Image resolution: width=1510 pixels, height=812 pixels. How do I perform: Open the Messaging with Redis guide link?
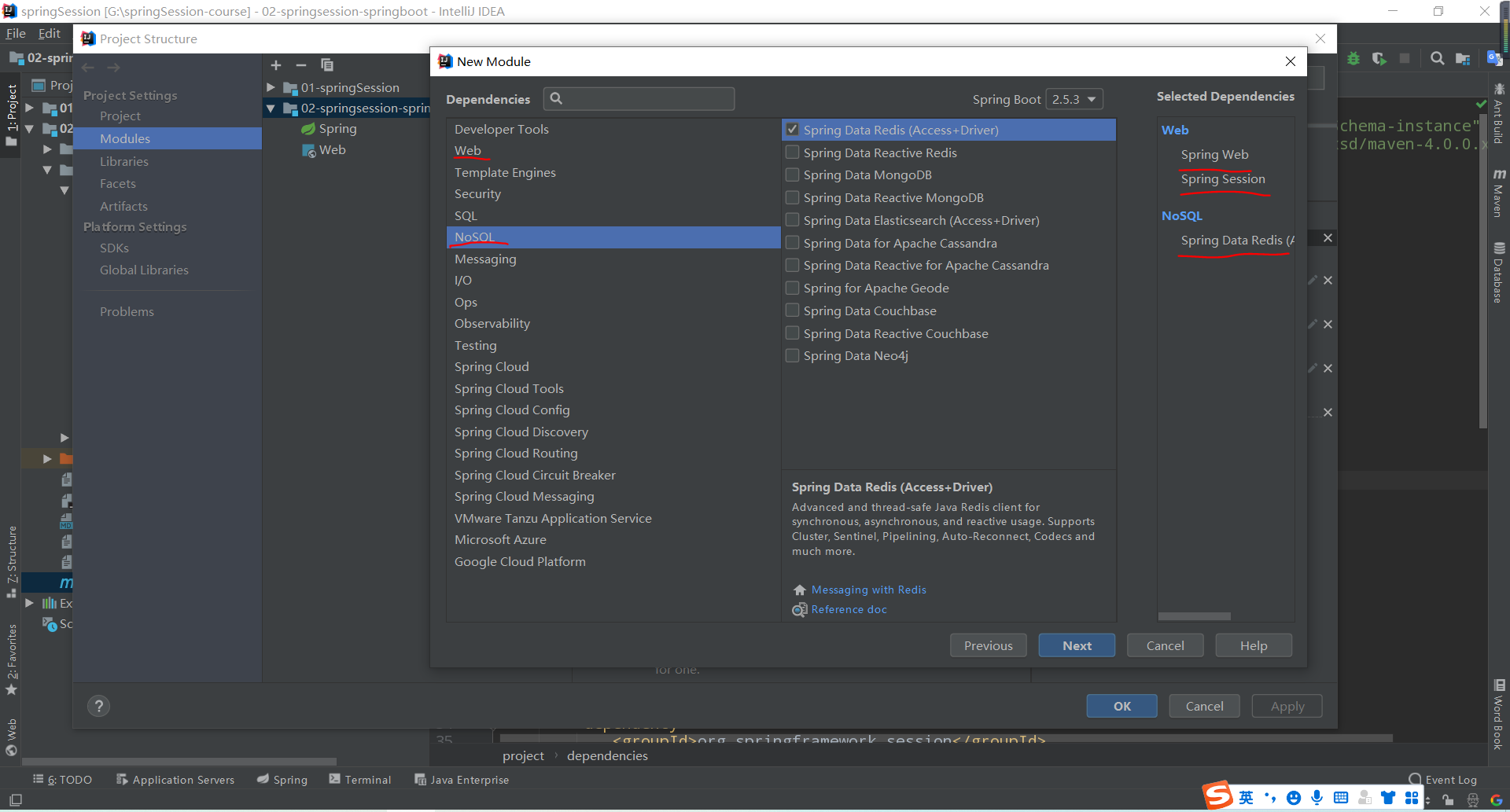869,590
